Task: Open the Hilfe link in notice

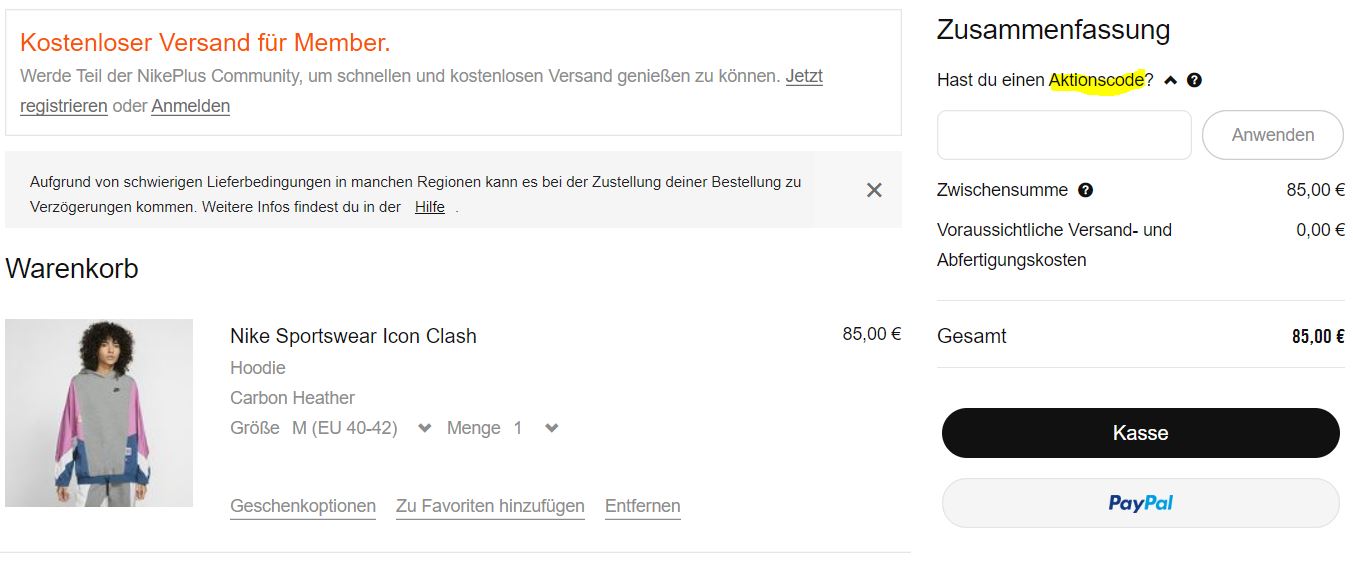Action: pos(430,208)
